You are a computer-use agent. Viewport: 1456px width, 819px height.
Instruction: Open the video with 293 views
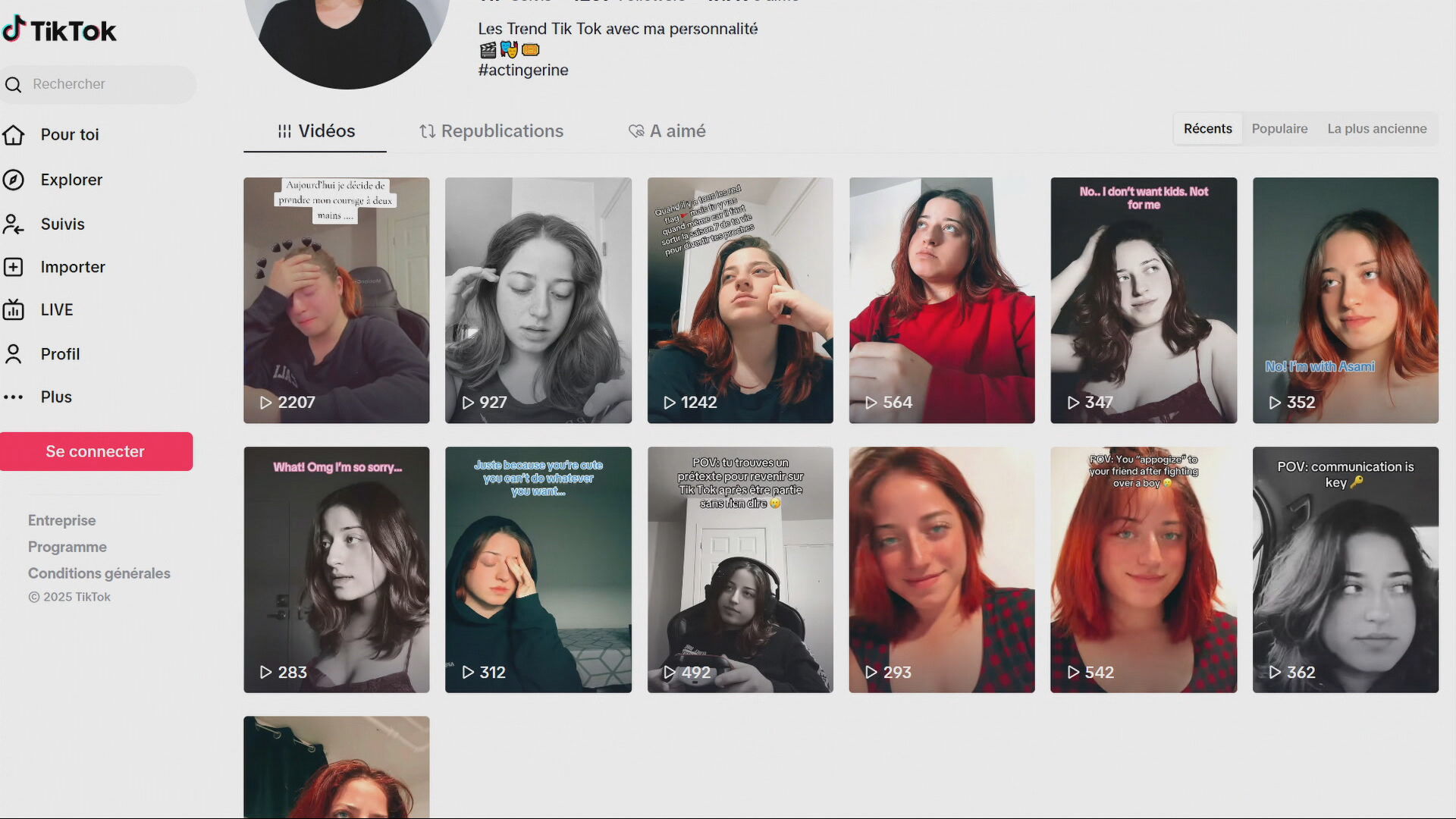[942, 570]
